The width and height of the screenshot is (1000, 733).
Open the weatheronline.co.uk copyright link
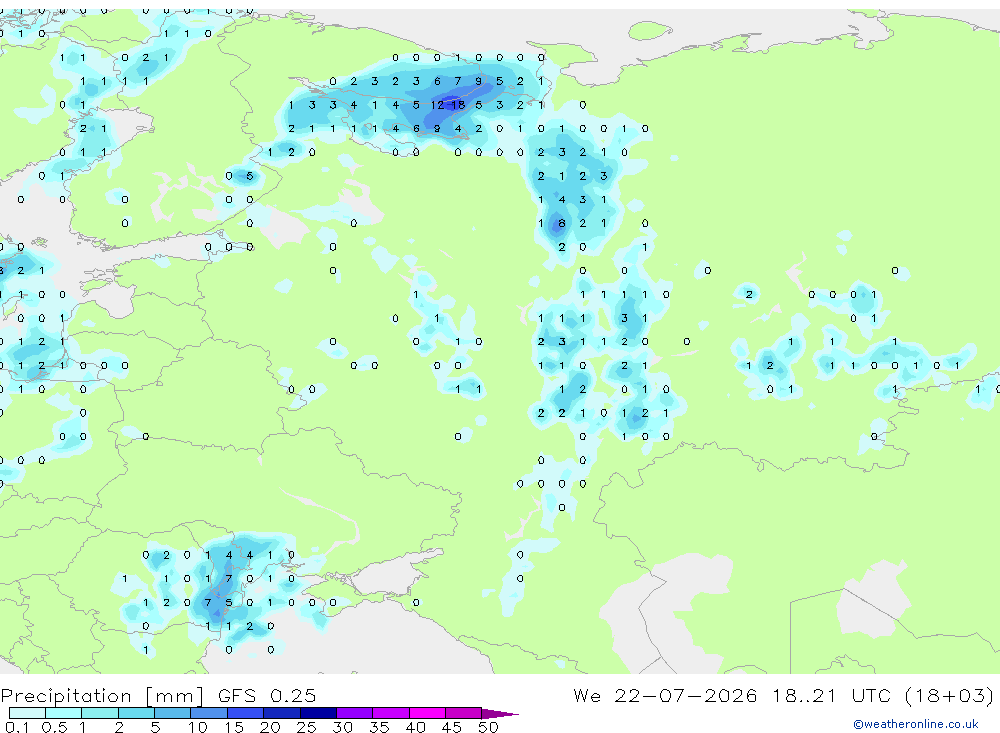915,724
